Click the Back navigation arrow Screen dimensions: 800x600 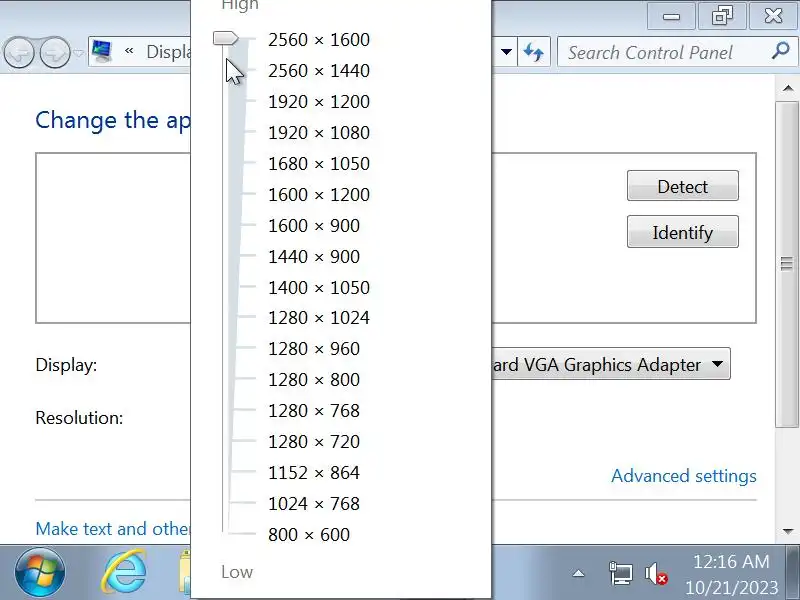click(x=19, y=52)
